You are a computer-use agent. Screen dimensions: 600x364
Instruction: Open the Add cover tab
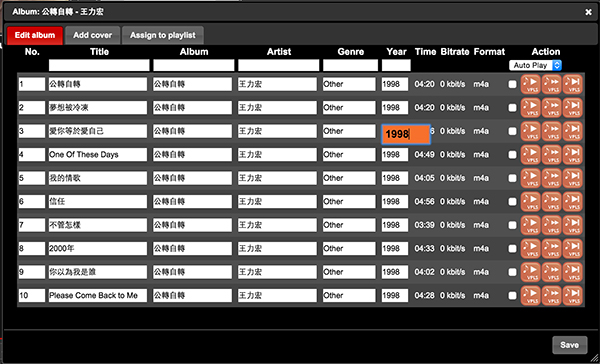93,35
